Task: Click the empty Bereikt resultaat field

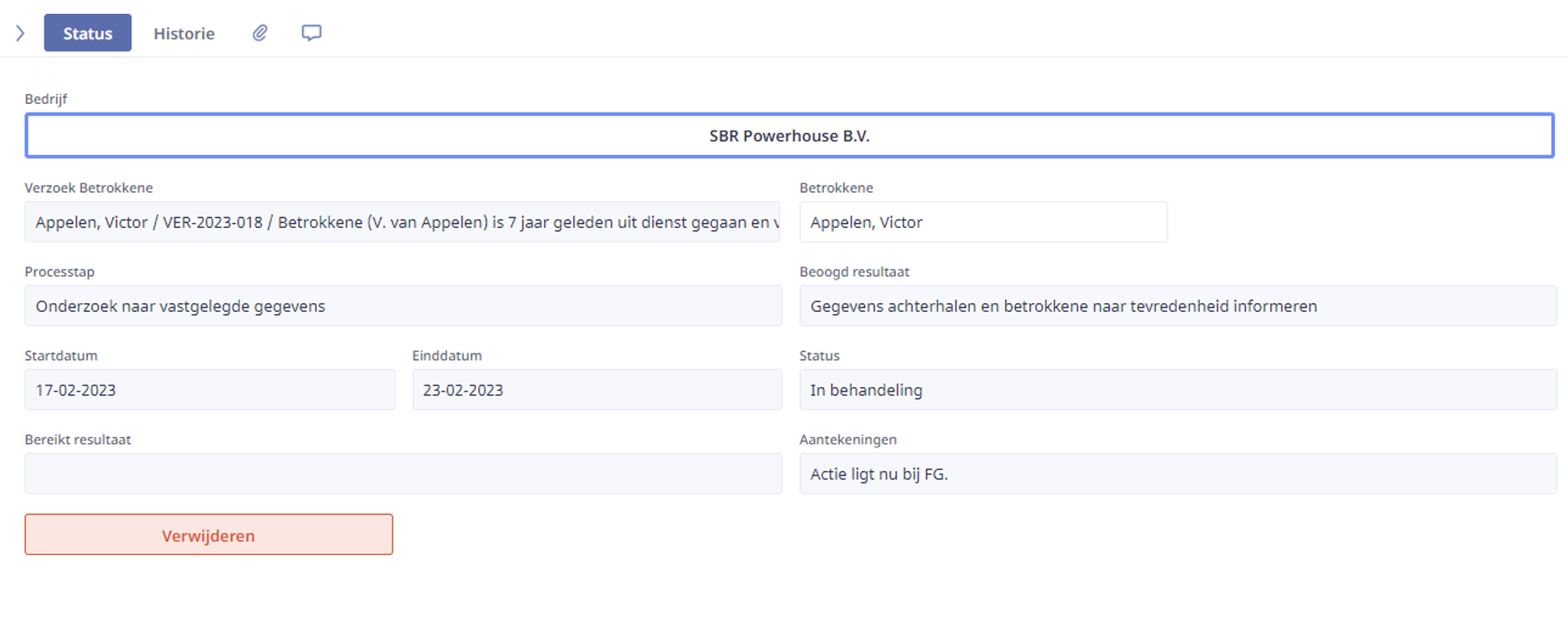Action: point(403,473)
